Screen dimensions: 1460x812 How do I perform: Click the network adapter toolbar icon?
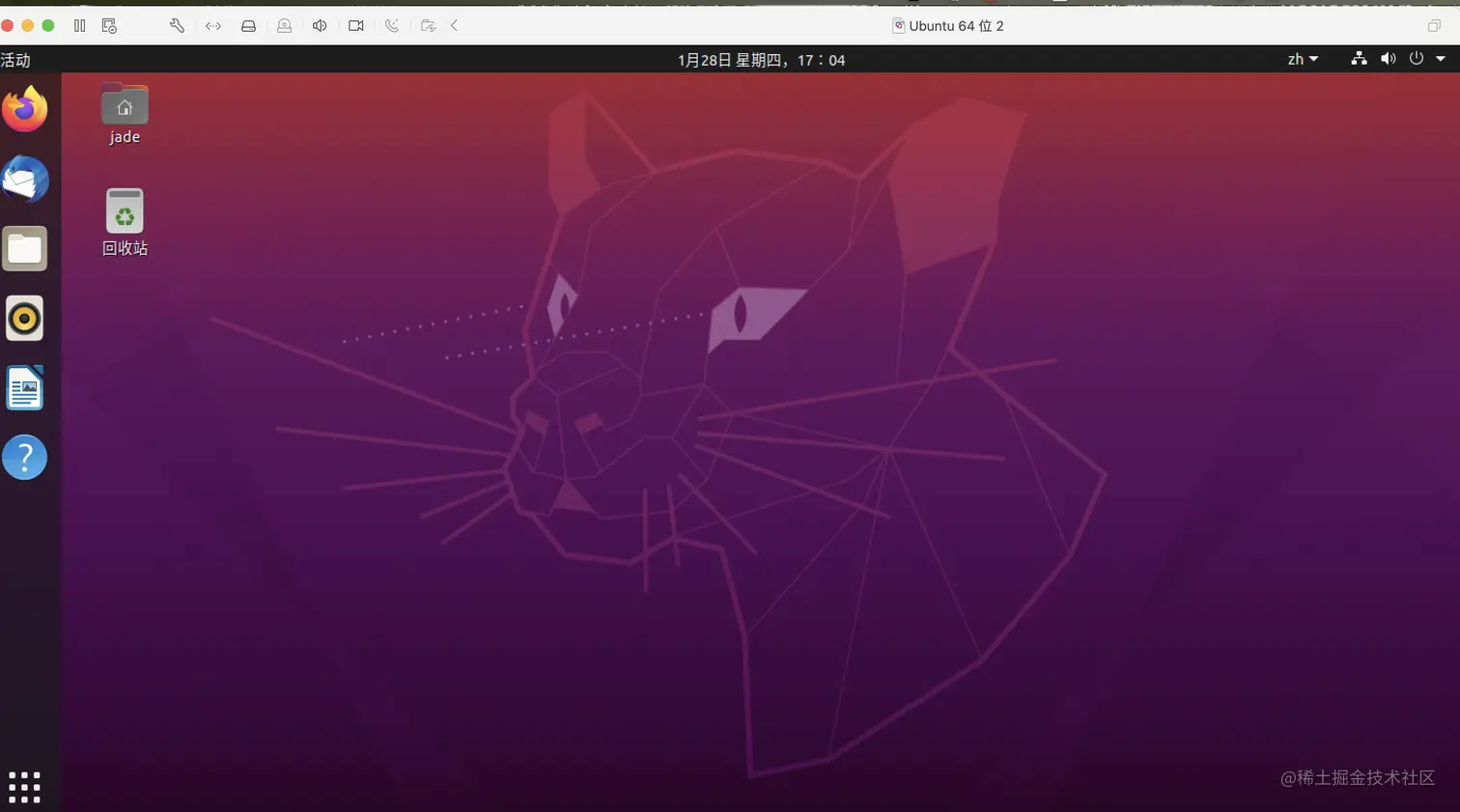(x=213, y=26)
